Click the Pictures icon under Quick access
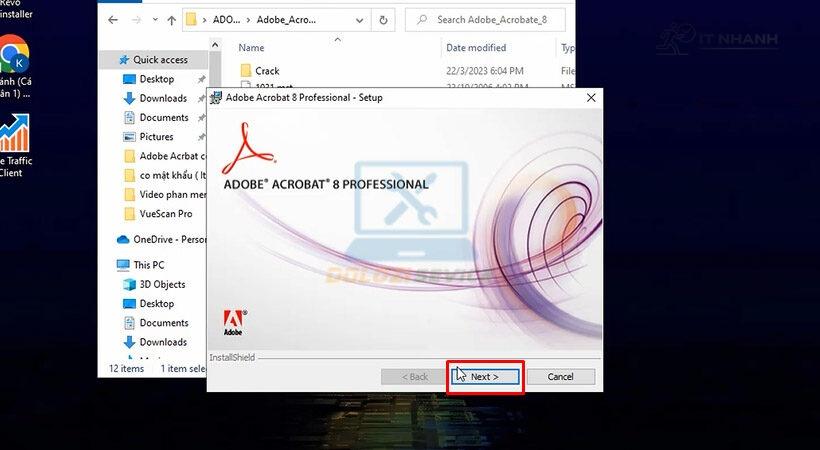Screen dimensions: 820x450 [x=129, y=137]
